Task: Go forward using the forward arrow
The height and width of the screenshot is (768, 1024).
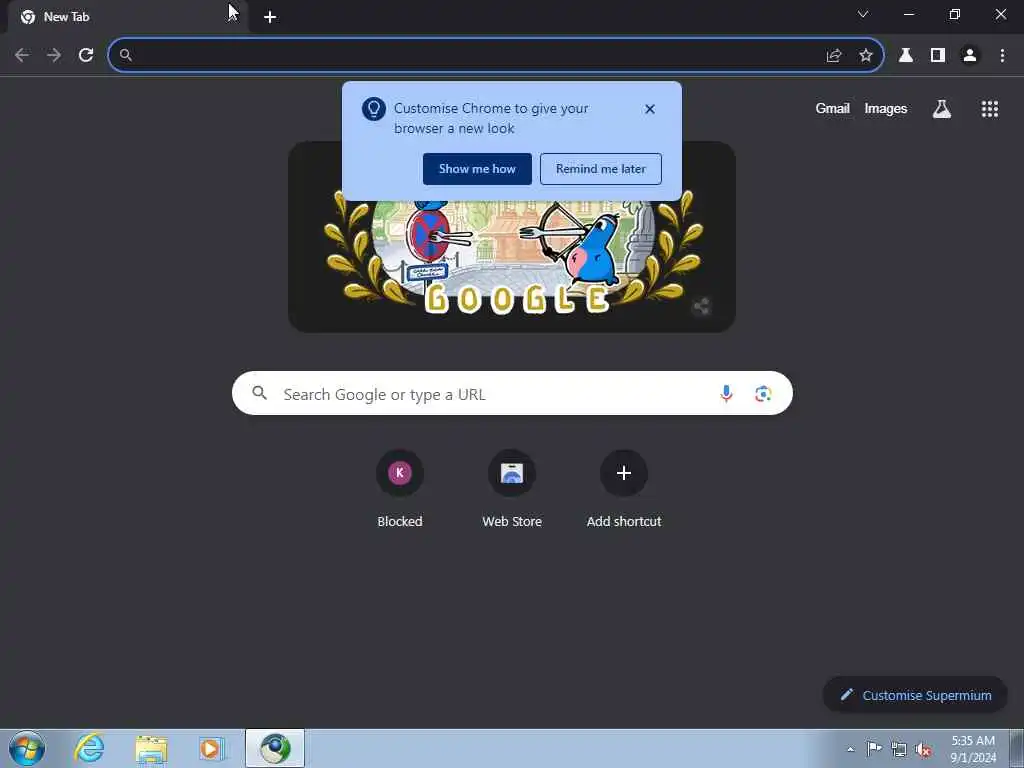Action: tap(54, 56)
